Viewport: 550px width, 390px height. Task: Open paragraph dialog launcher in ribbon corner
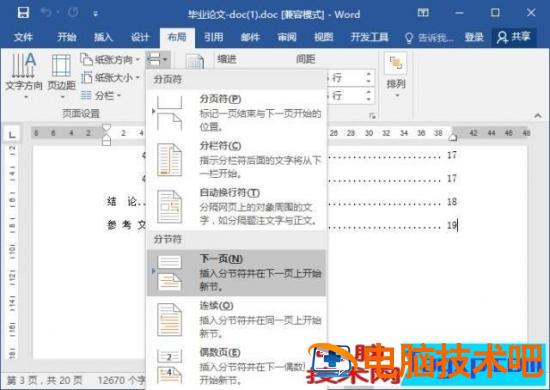pos(372,115)
